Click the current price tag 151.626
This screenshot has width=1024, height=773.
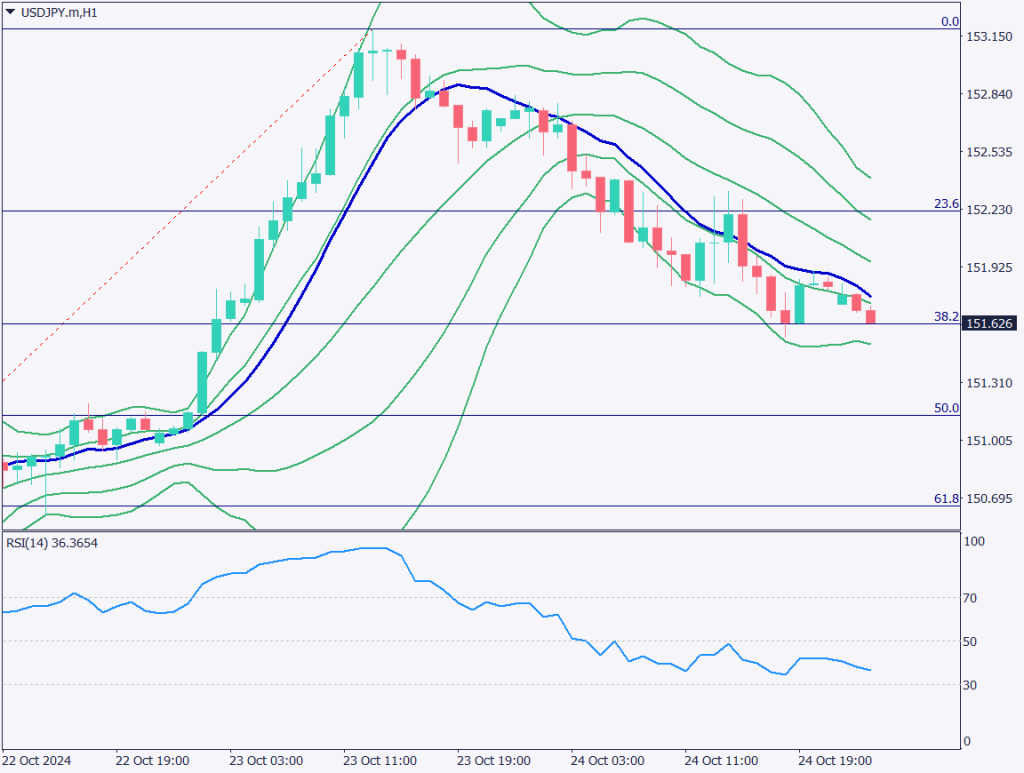990,324
